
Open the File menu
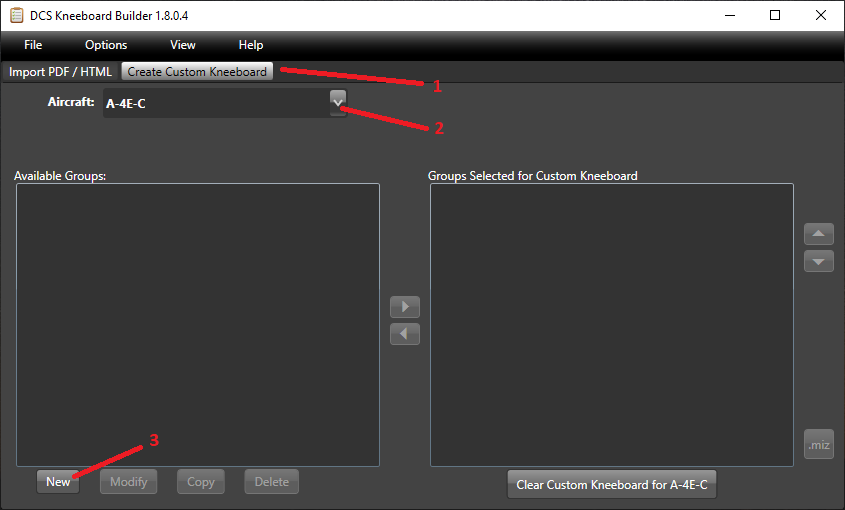(33, 45)
